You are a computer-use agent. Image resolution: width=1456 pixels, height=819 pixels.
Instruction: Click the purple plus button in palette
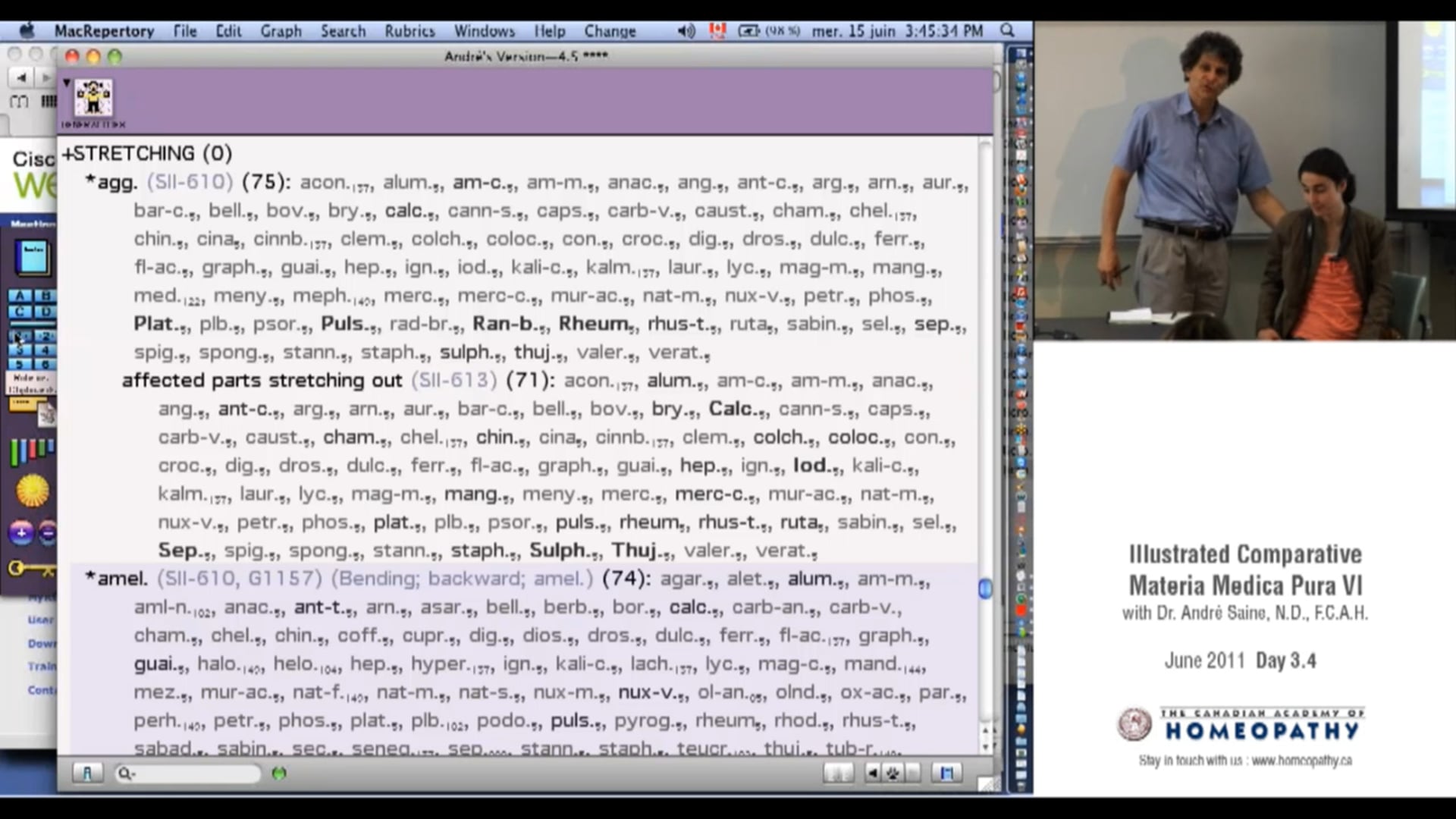pos(21,533)
